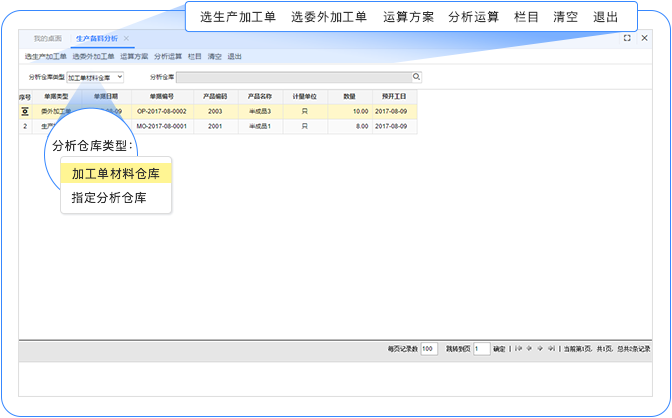Click the 计量单位 column header
672x418 pixels.
305,97
